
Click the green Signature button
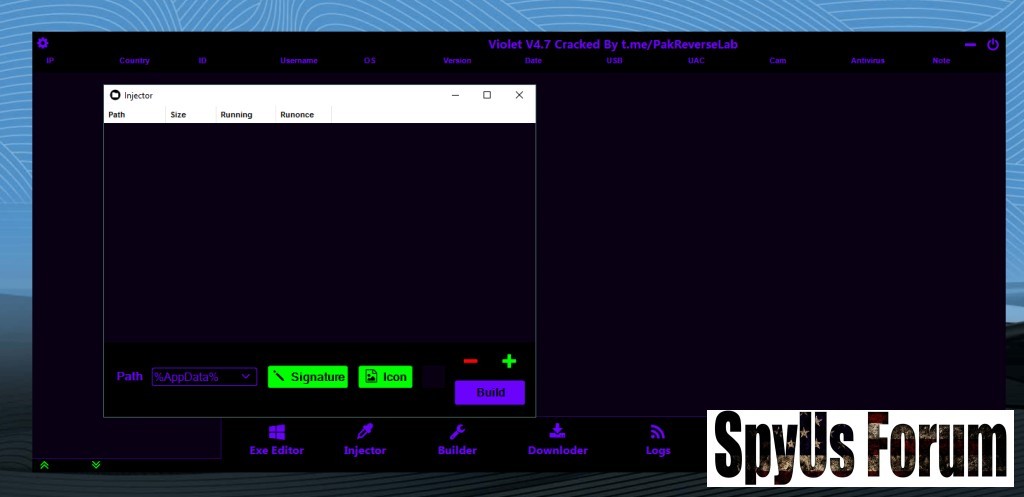tap(308, 377)
